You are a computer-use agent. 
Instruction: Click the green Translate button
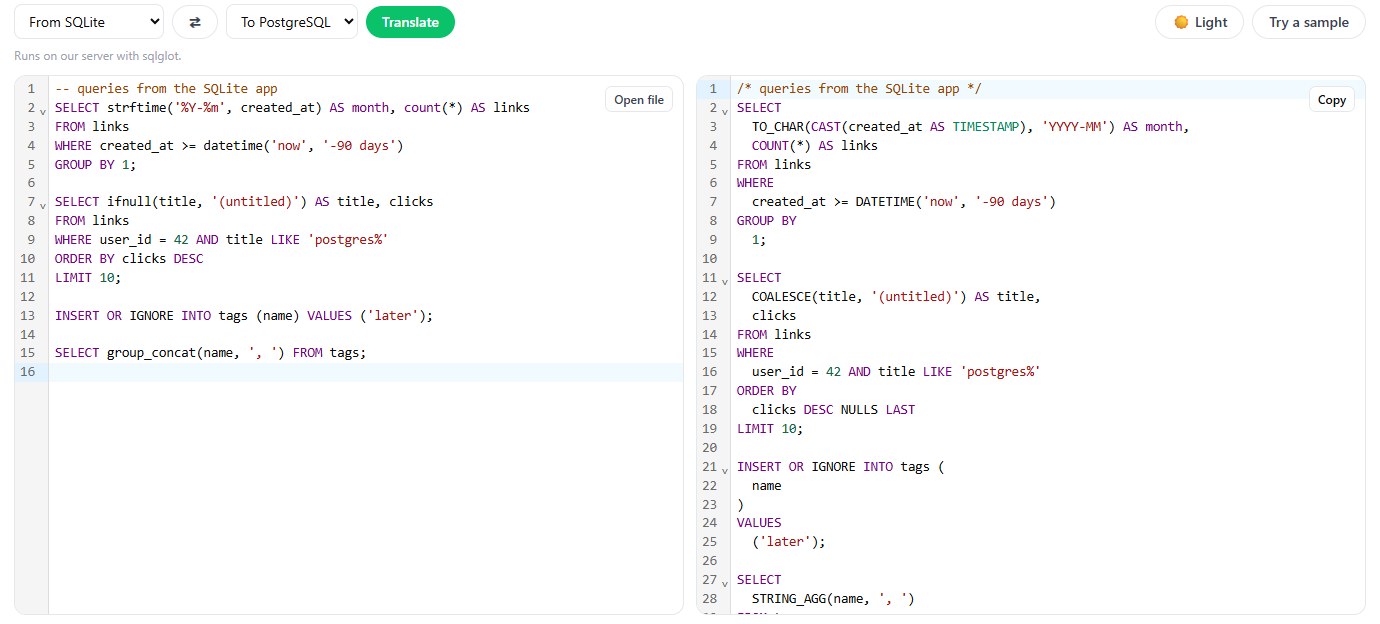click(x=410, y=22)
